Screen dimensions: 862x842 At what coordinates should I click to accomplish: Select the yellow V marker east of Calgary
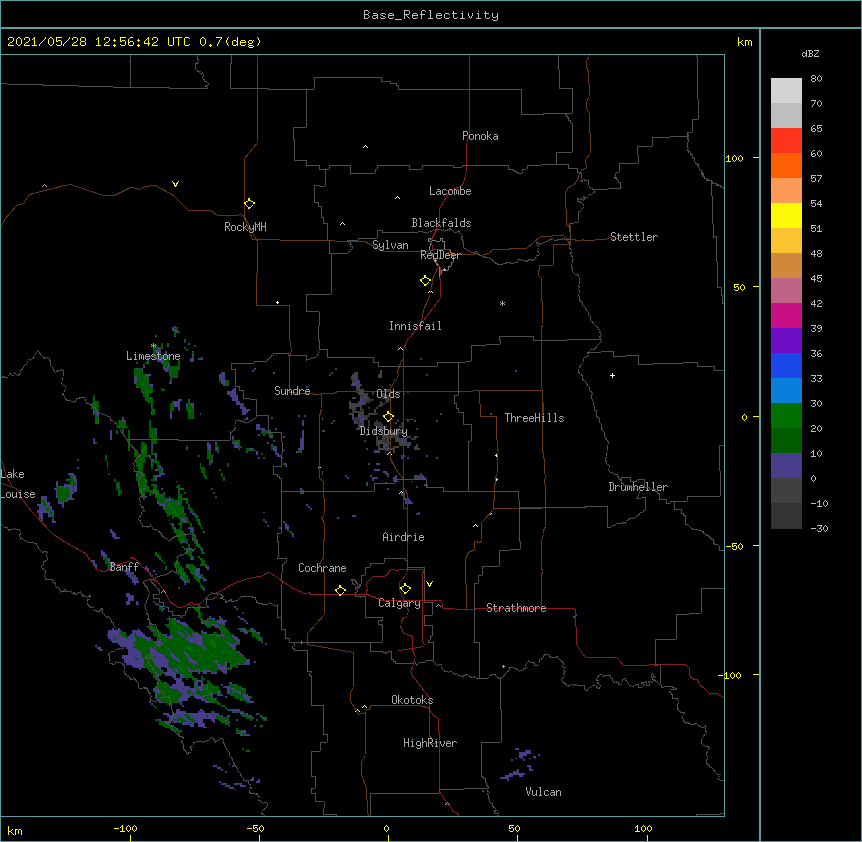tap(429, 584)
